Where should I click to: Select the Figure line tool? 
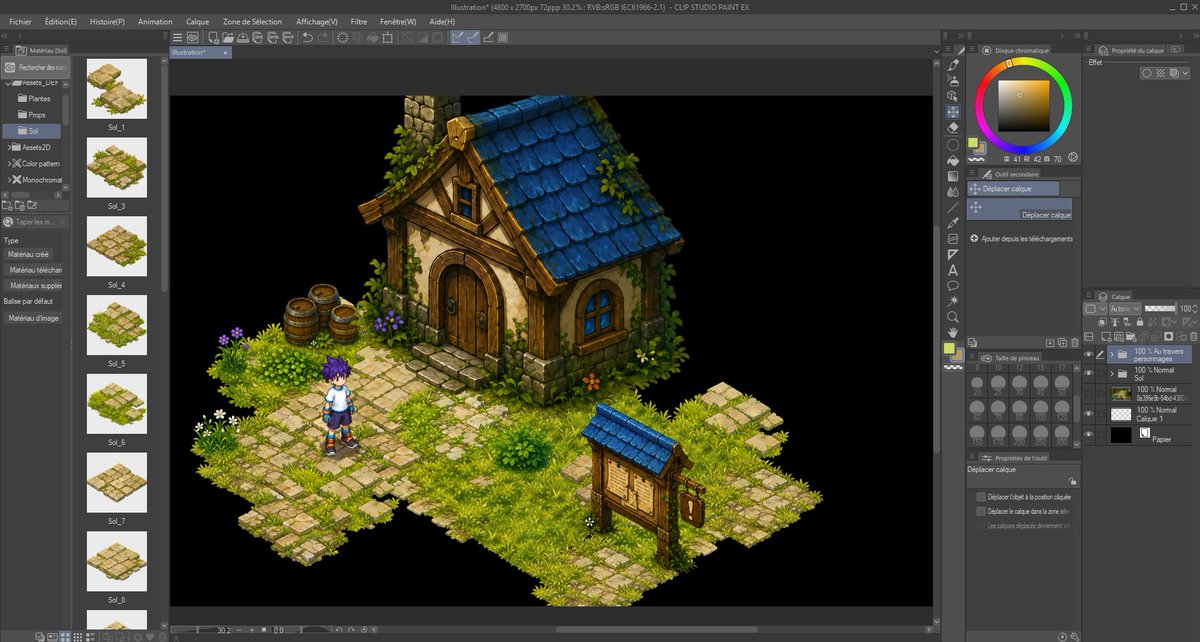point(953,207)
